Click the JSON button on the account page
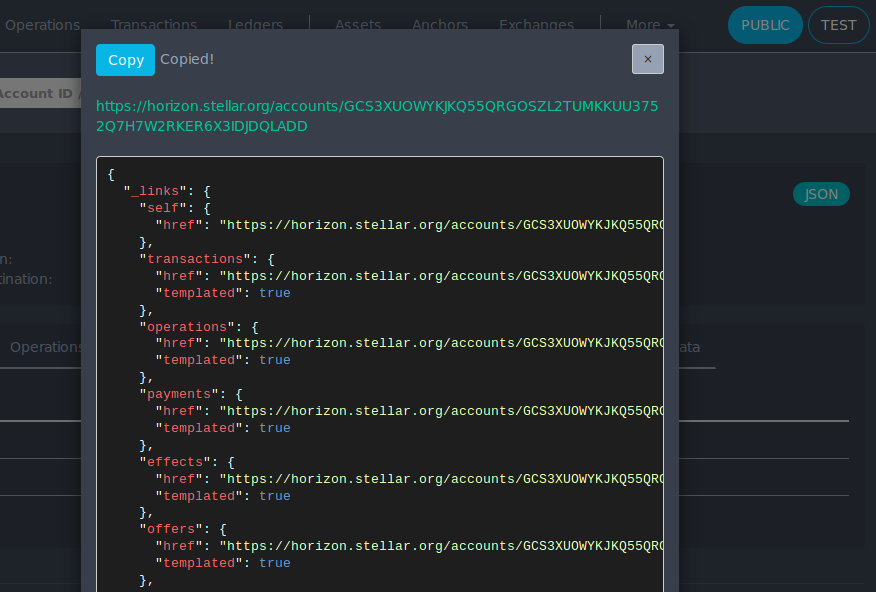The width and height of the screenshot is (876, 592). [x=821, y=194]
